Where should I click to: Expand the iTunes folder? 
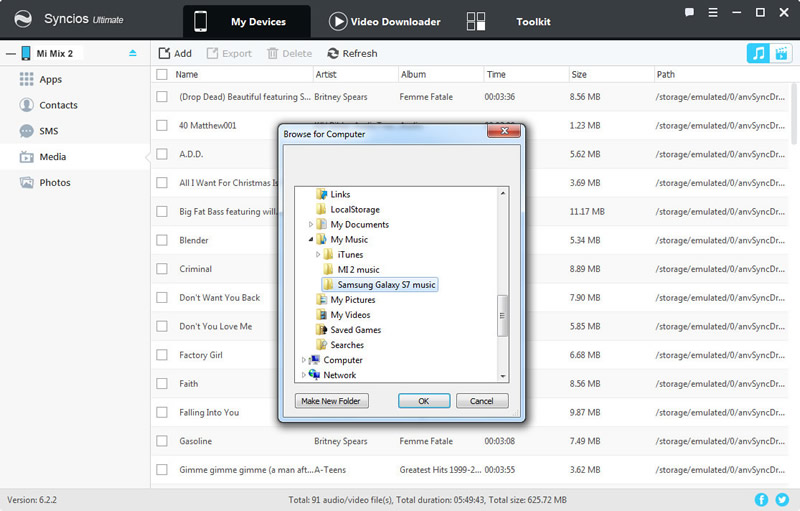318,254
